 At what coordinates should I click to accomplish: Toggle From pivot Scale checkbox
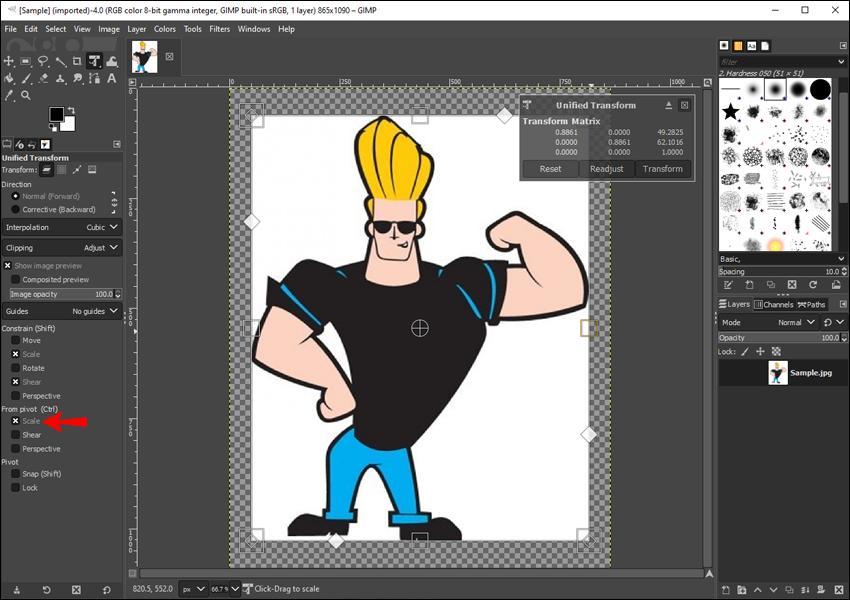coord(15,421)
